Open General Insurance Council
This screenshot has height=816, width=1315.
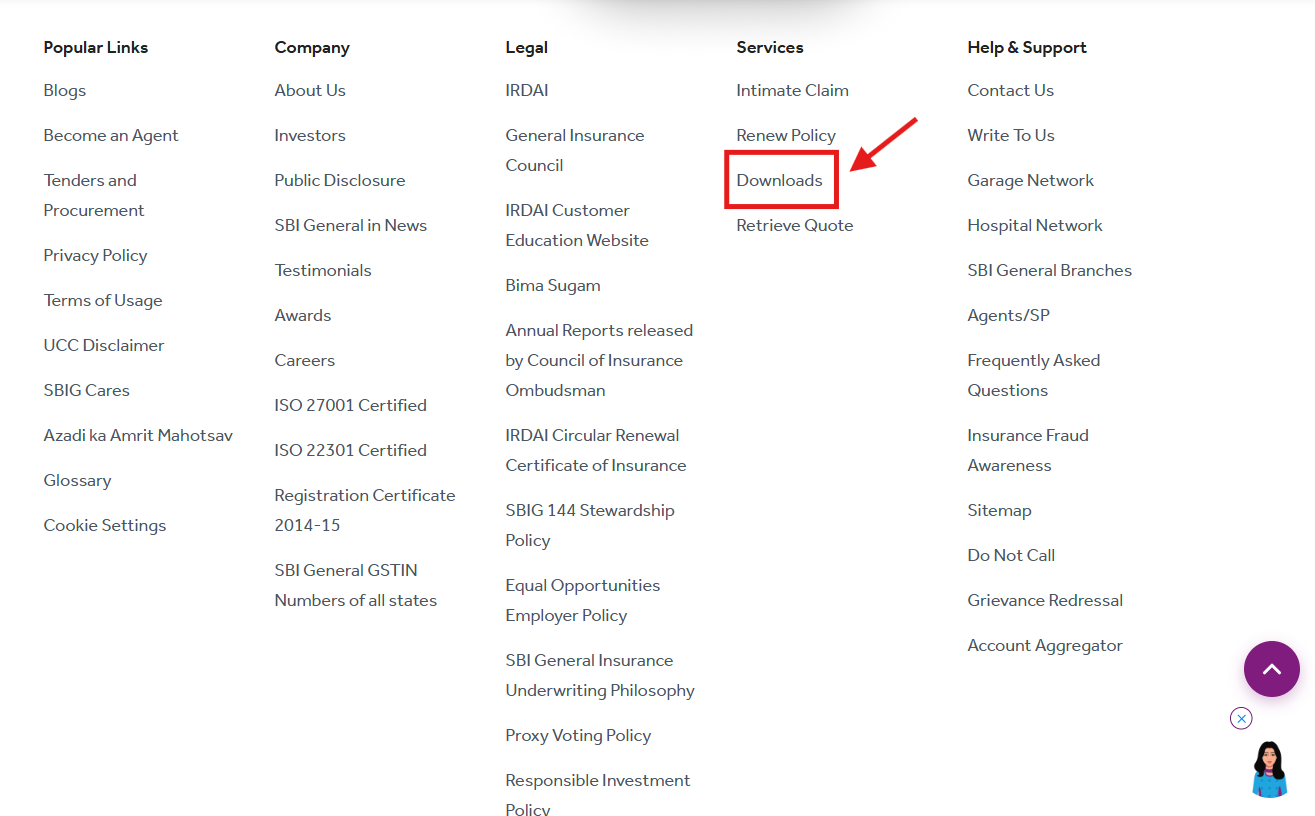(575, 150)
